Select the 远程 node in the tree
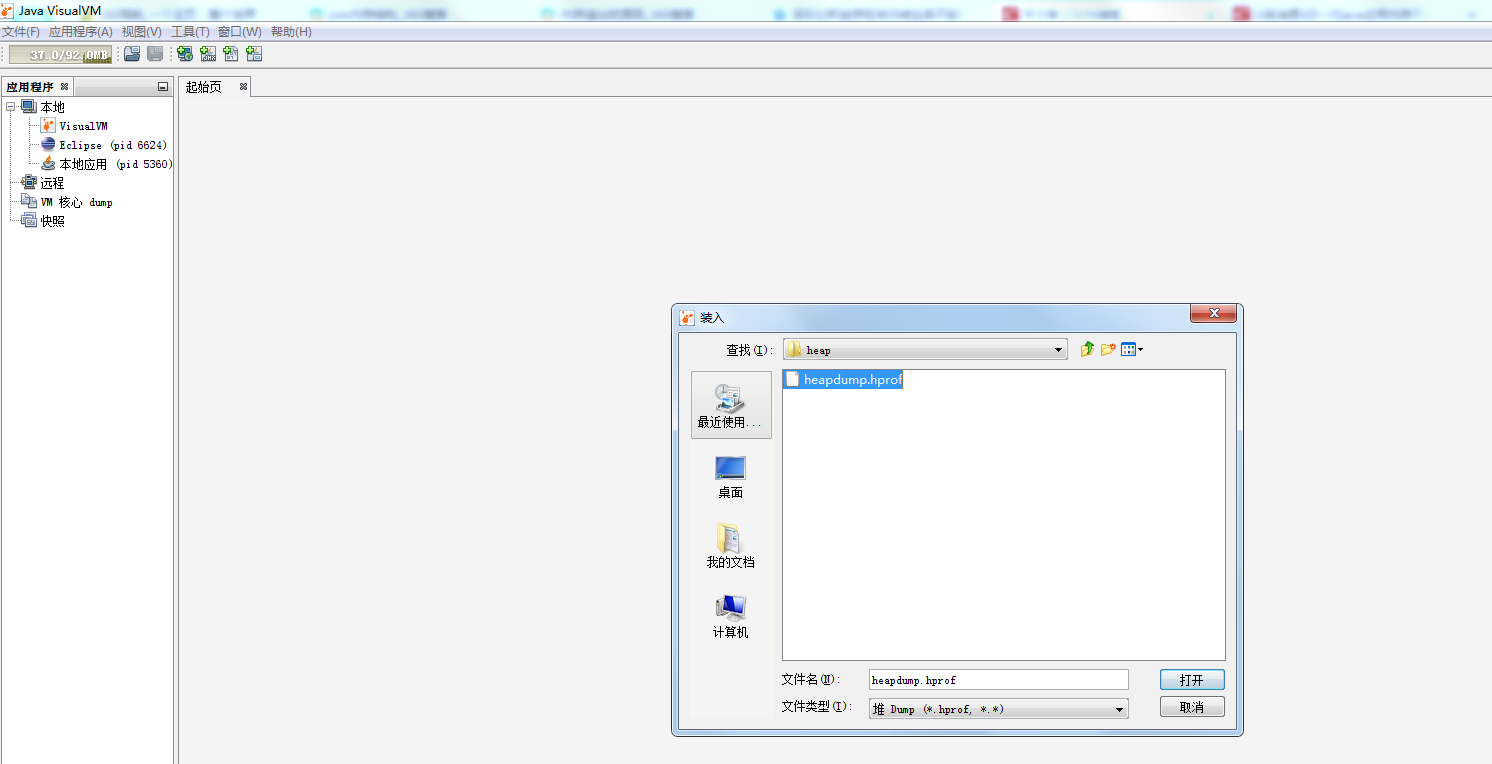 52,183
